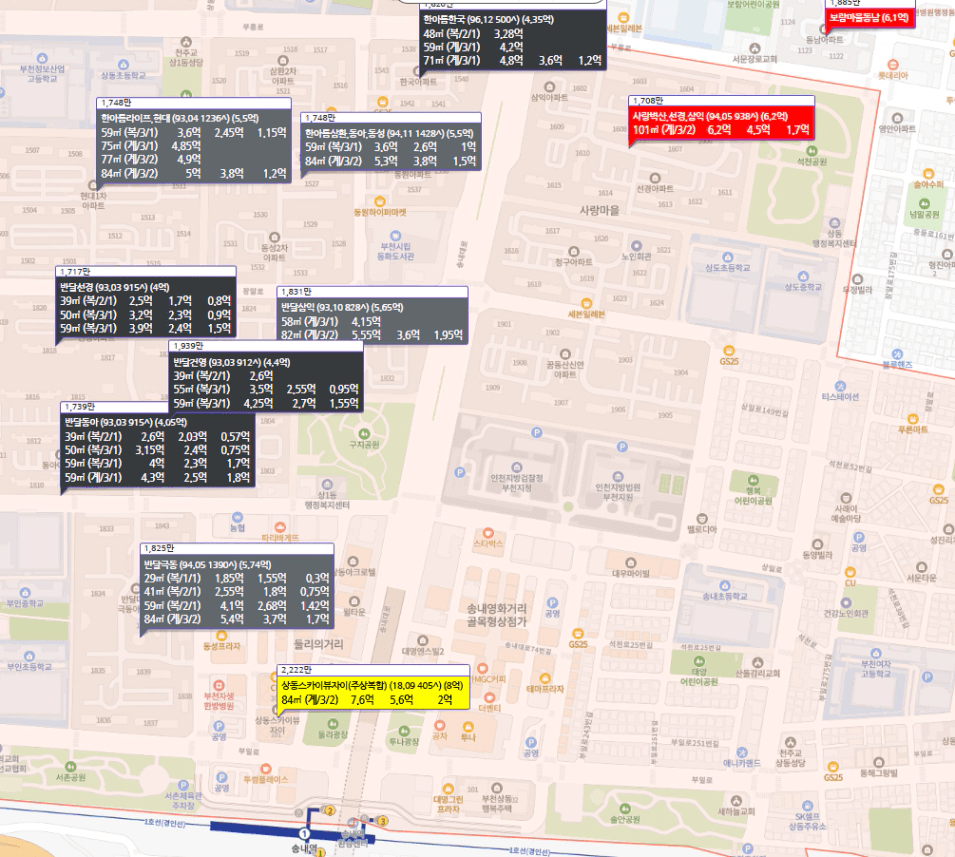Click the 부천시립 동화도서관 library marker
Screen dimensions: 955x857
(x=395, y=236)
